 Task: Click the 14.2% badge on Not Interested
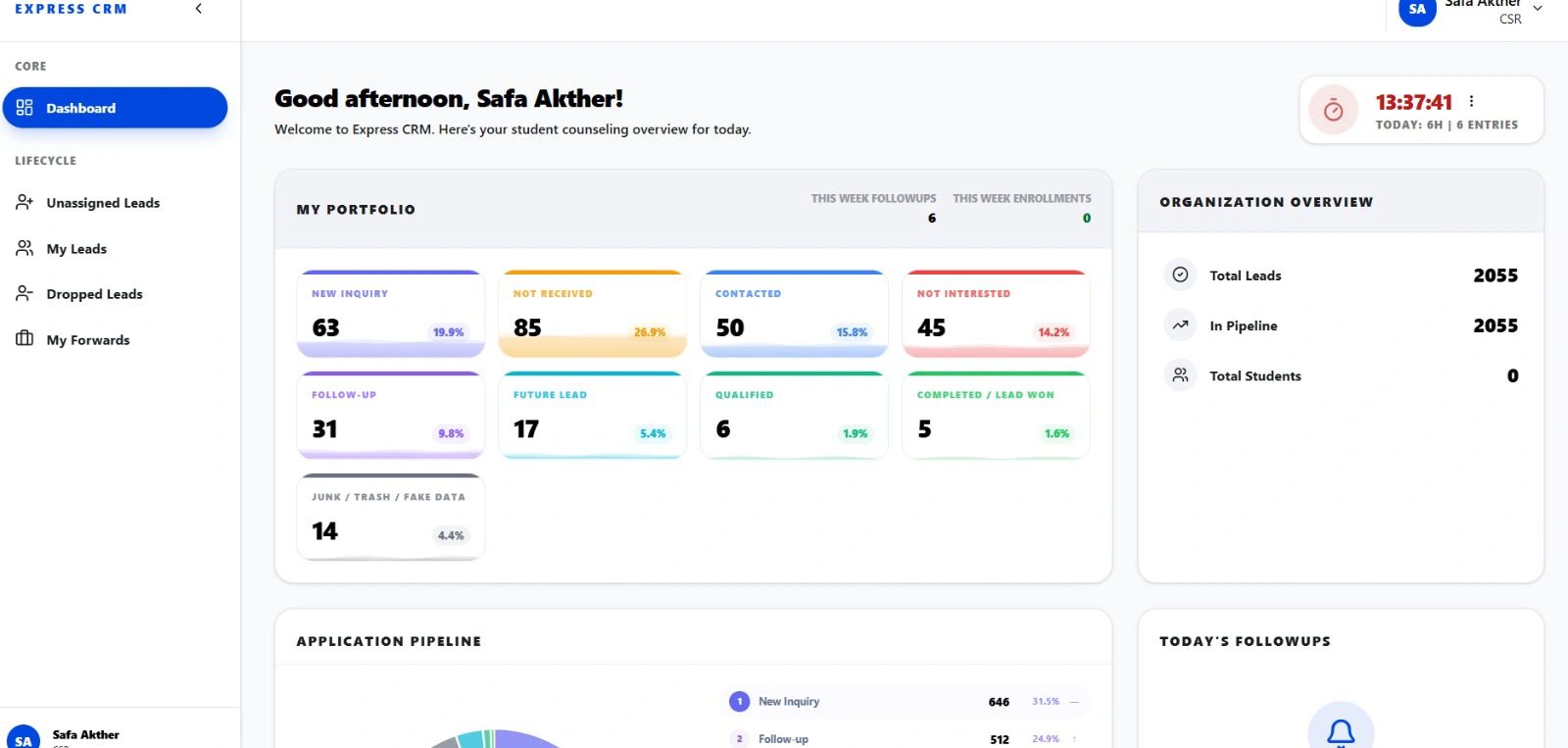(x=1053, y=332)
